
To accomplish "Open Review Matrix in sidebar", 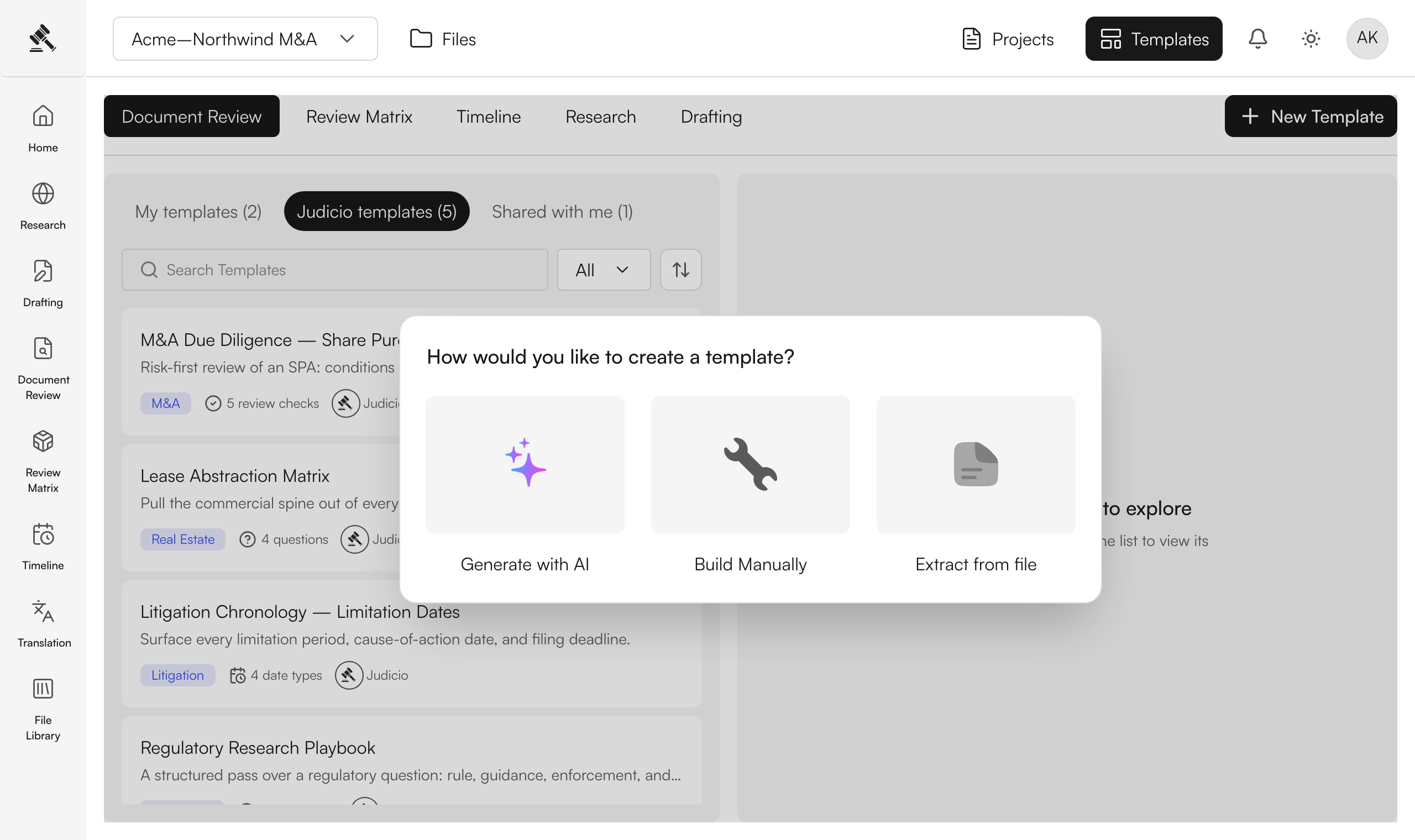I will pyautogui.click(x=43, y=462).
